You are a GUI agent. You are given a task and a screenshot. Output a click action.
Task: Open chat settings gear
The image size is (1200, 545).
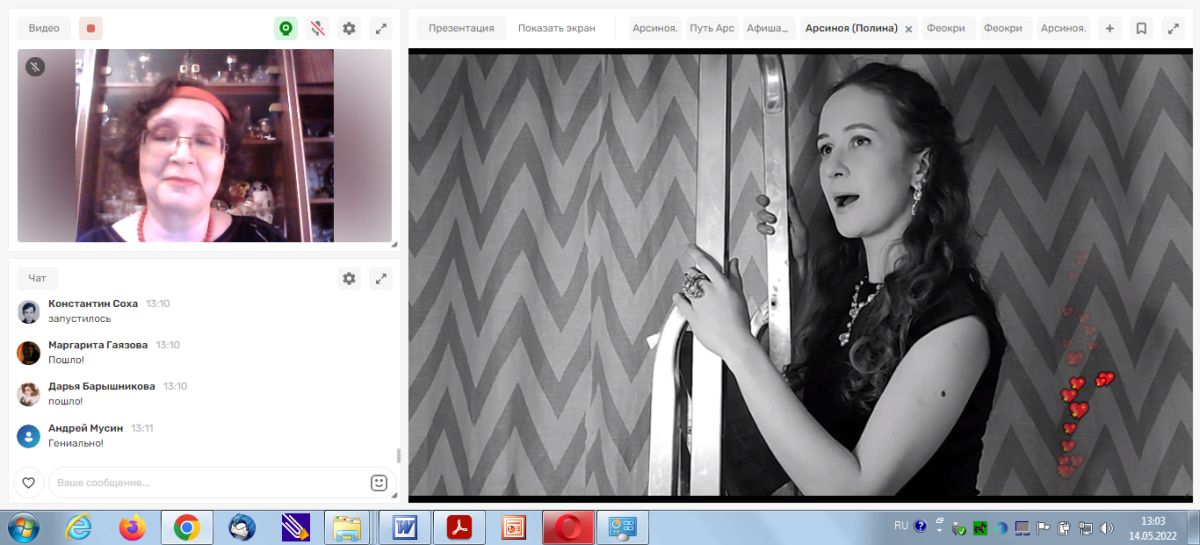pyautogui.click(x=349, y=279)
